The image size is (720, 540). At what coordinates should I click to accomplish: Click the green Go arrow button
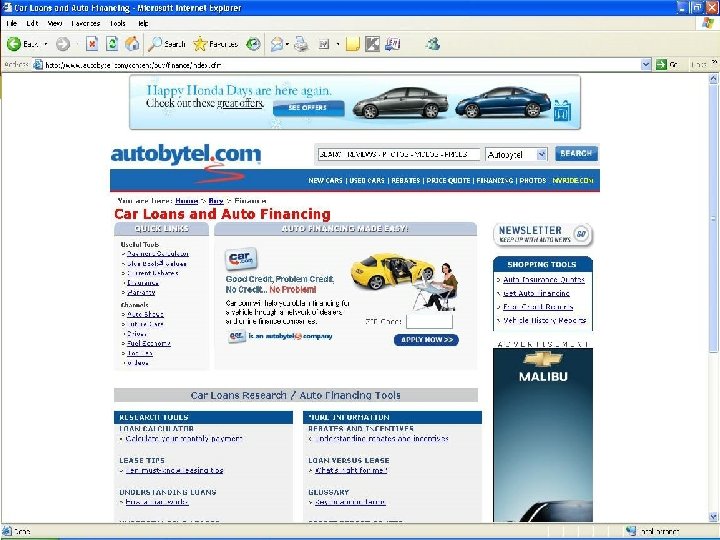pyautogui.click(x=661, y=65)
